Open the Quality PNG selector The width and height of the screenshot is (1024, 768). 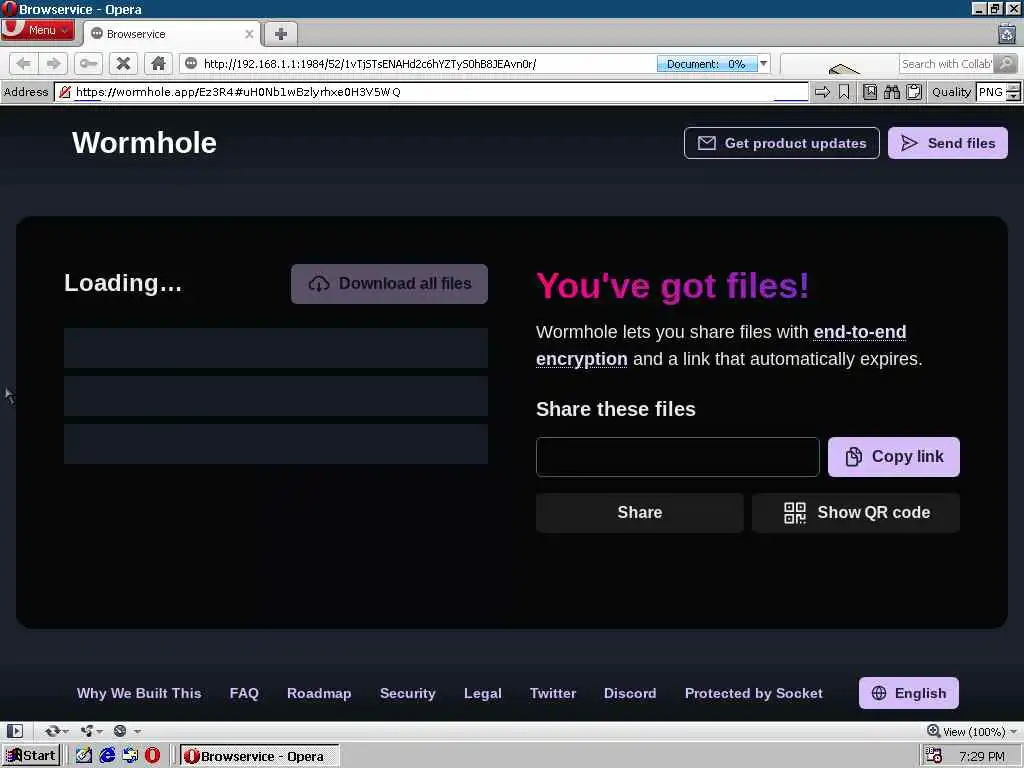tap(991, 92)
